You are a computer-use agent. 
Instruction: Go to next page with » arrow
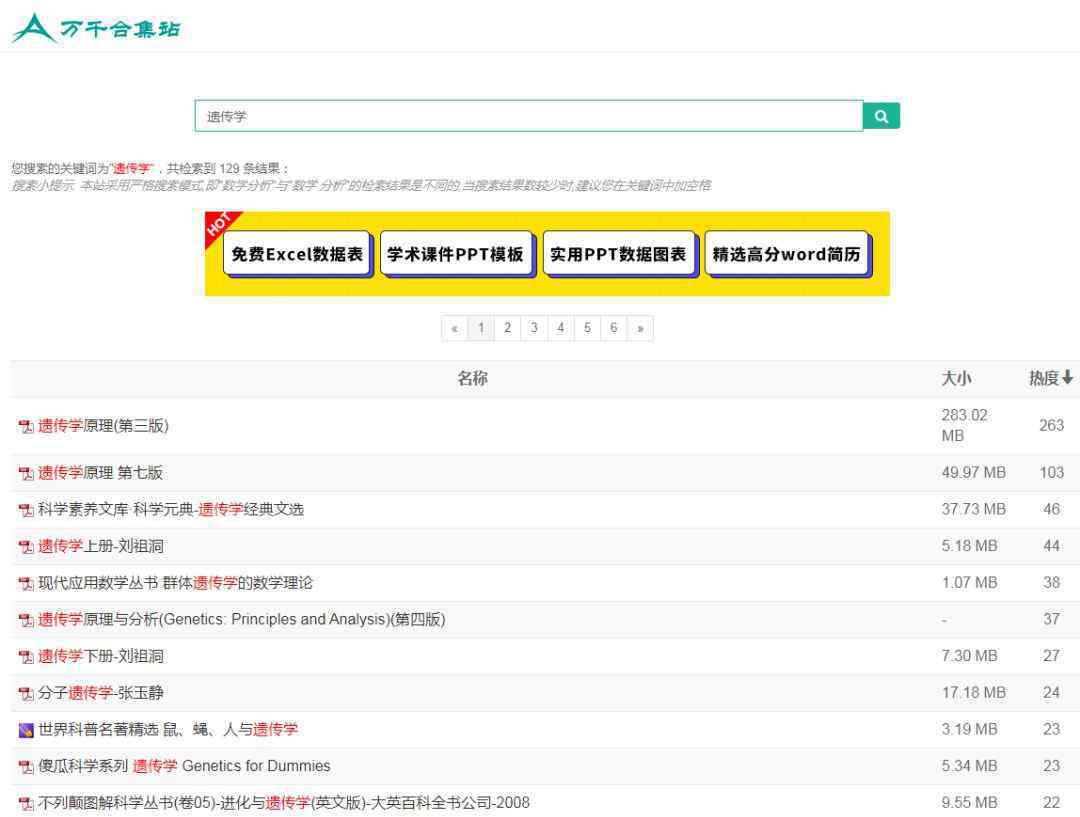click(640, 328)
